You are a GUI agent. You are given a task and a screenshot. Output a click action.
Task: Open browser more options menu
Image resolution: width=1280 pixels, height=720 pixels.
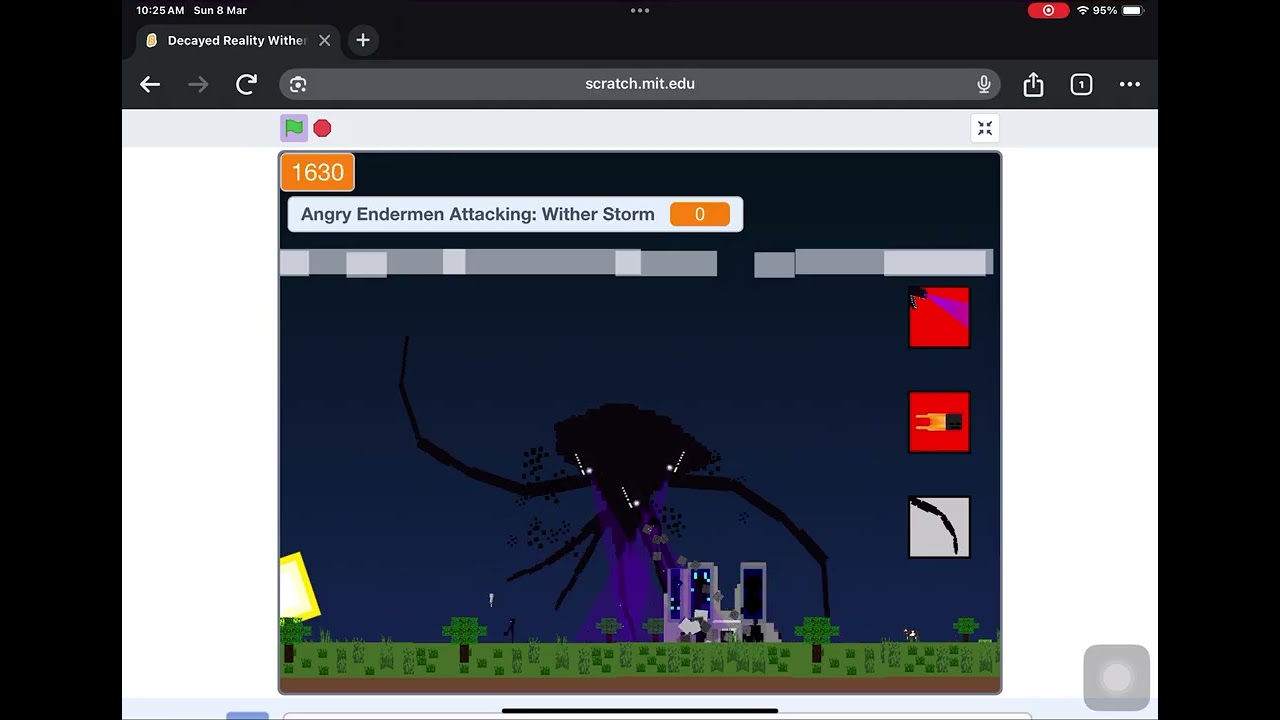pos(1130,84)
